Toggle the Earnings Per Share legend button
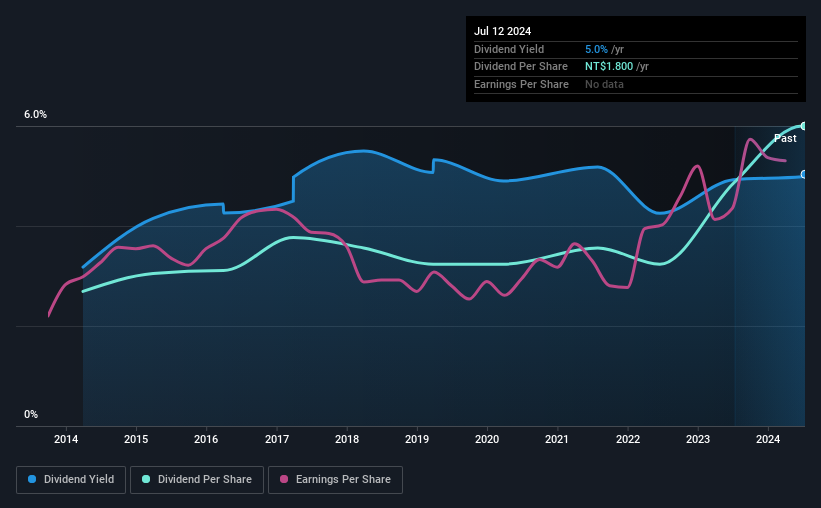The image size is (821, 508). [335, 480]
